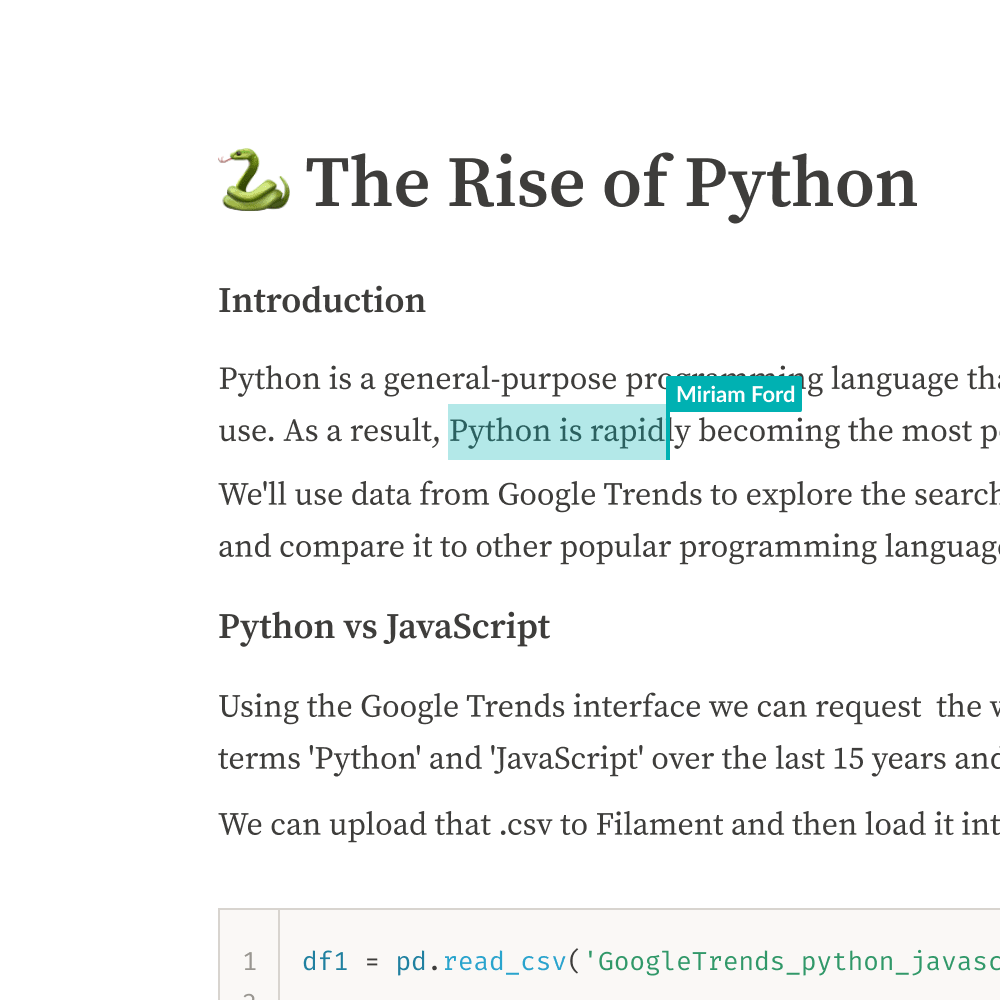Click the 'pd' module name in code
This screenshot has height=1000, width=1000.
click(x=411, y=962)
